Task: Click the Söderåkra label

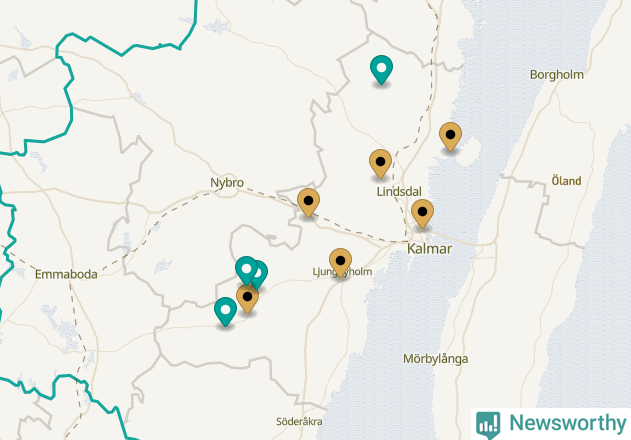Action: (x=299, y=421)
